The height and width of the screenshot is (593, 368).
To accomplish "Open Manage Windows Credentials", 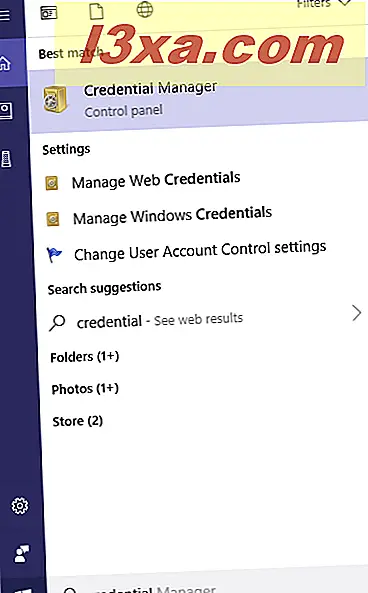I will [x=172, y=216].
